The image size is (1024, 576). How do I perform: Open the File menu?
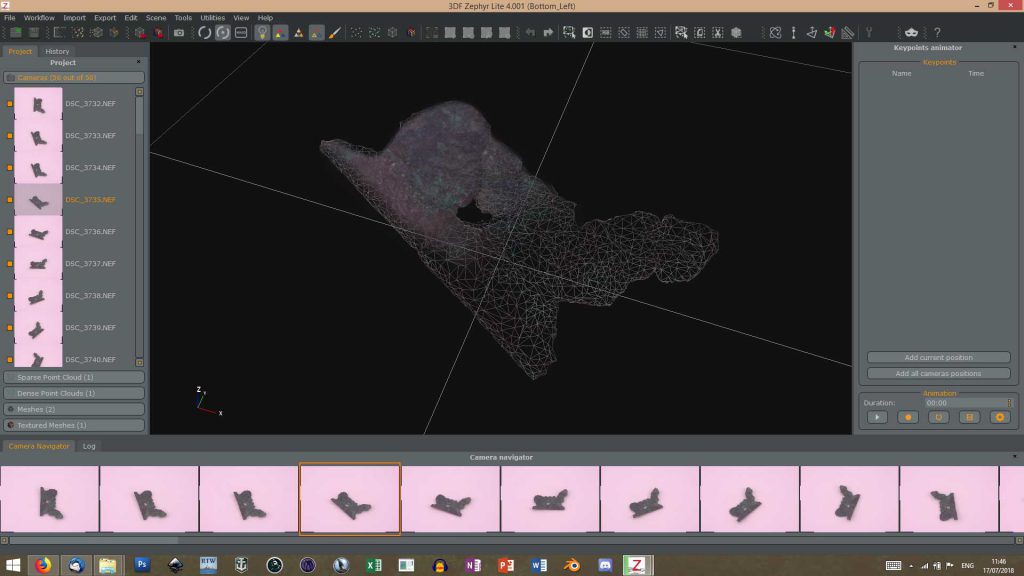coord(10,18)
